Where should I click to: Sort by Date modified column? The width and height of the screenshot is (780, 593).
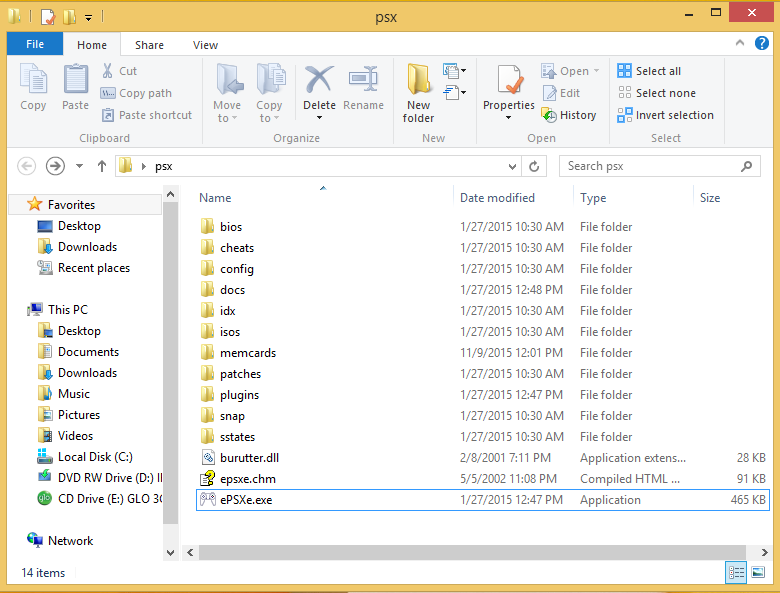[497, 198]
